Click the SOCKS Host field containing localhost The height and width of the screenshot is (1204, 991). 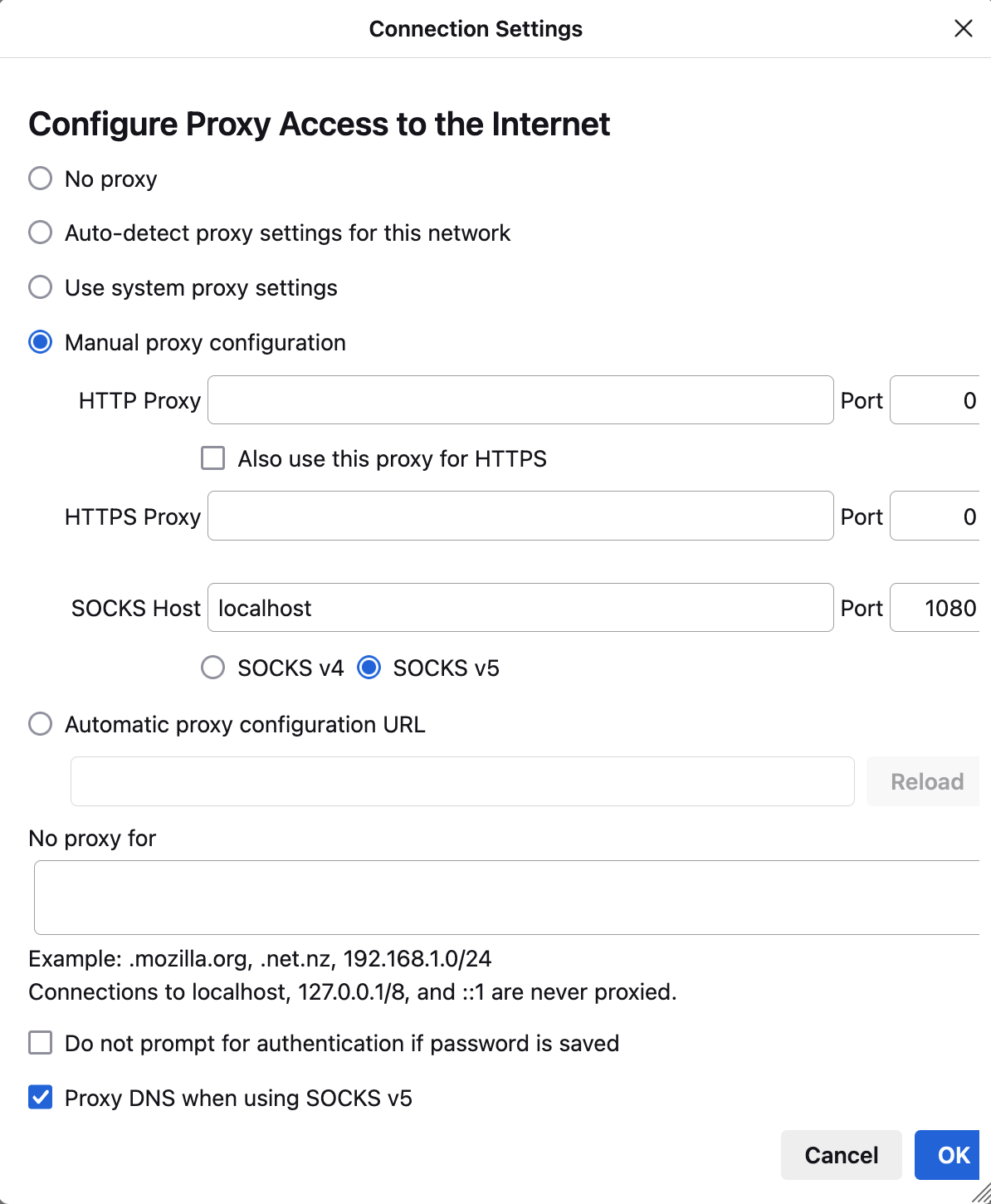click(520, 607)
